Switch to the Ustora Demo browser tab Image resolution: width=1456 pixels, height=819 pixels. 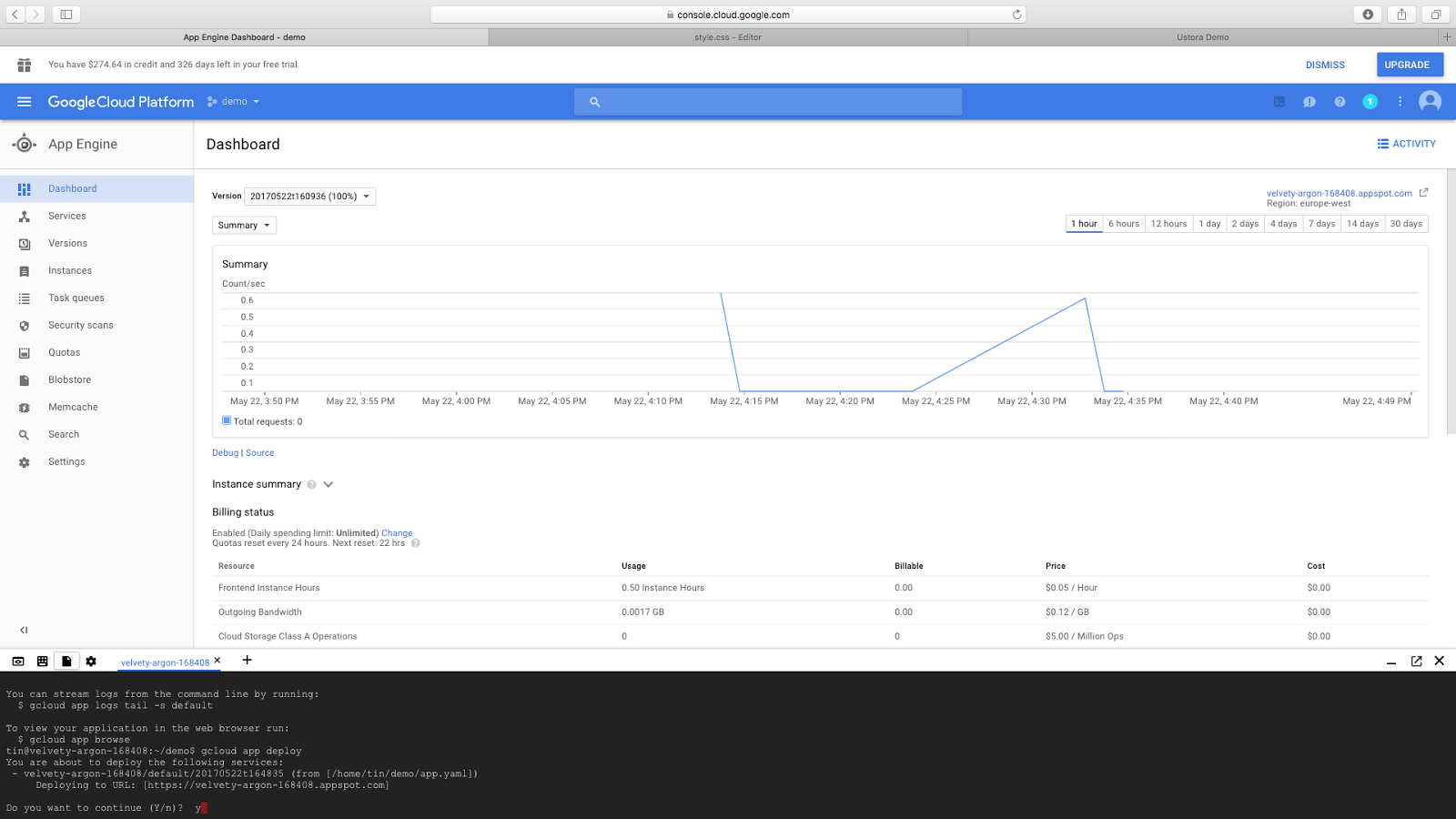(x=1203, y=37)
